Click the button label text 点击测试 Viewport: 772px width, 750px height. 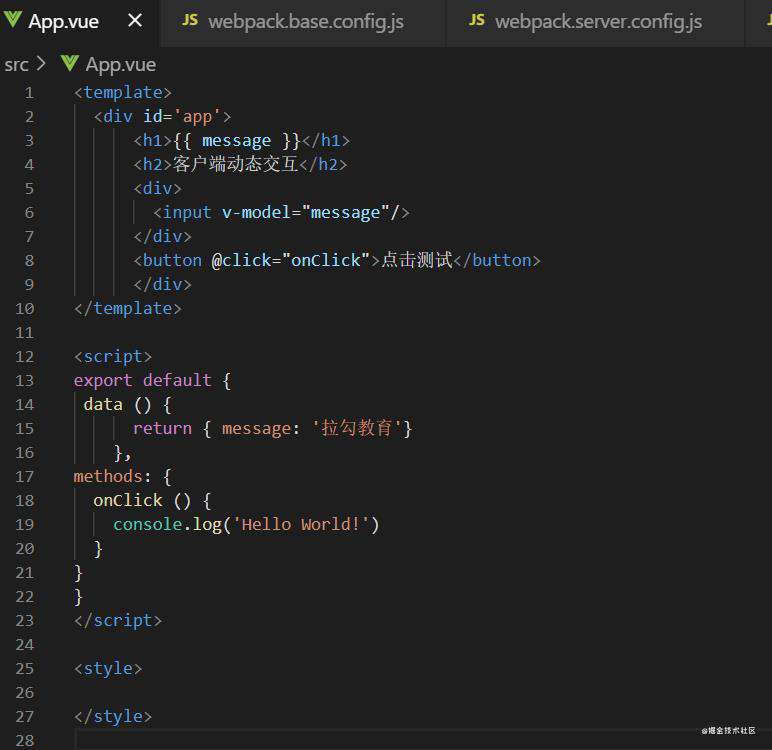(x=417, y=260)
